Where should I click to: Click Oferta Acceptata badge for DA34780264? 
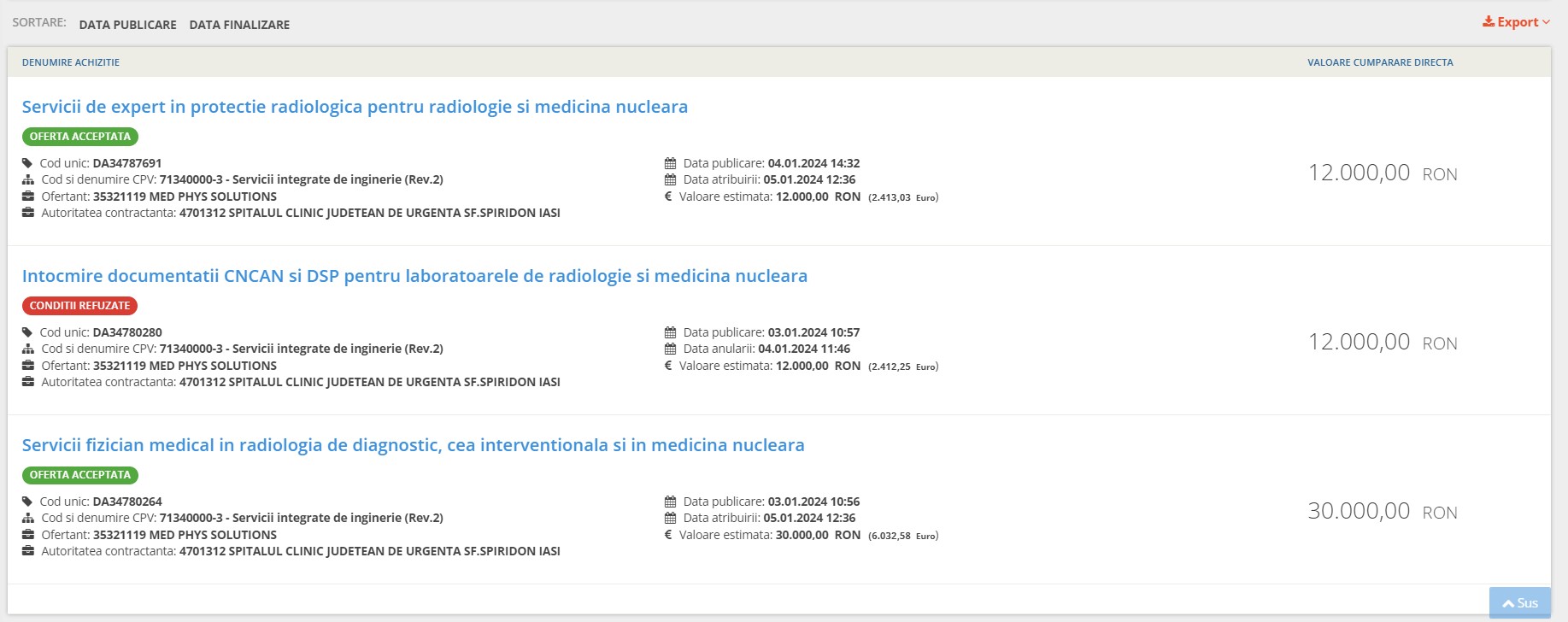(x=80, y=475)
